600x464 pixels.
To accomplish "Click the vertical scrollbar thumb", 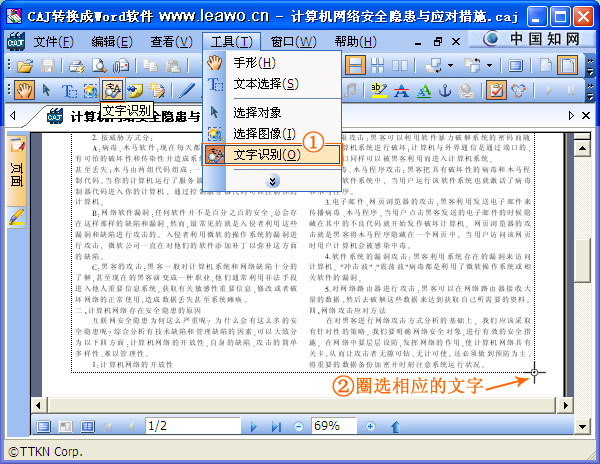I will (582, 260).
